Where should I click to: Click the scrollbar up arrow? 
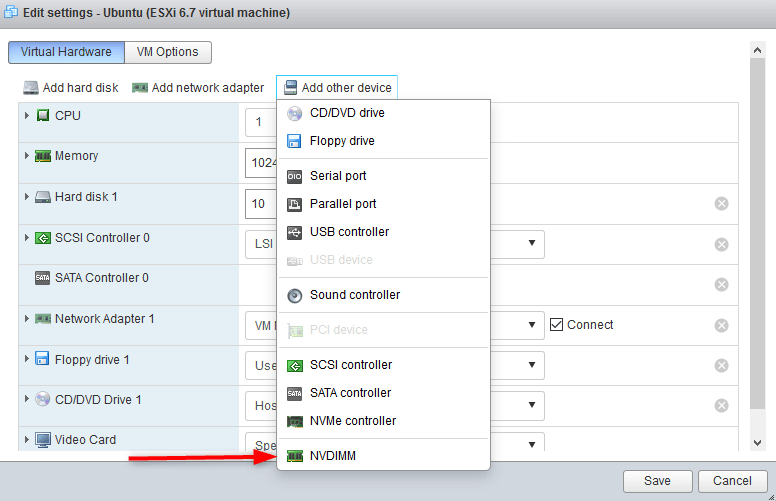[x=757, y=50]
